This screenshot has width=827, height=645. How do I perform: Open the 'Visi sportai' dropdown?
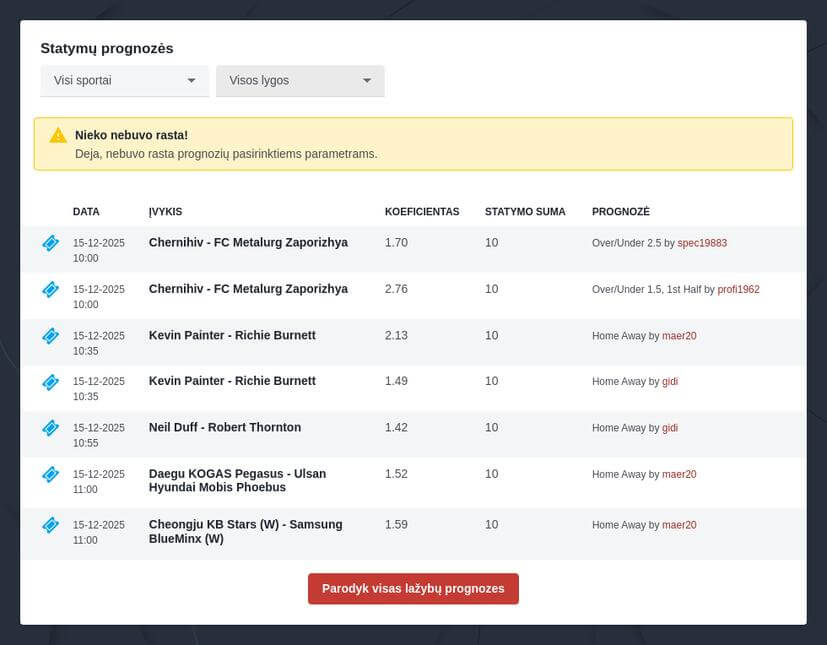click(124, 81)
